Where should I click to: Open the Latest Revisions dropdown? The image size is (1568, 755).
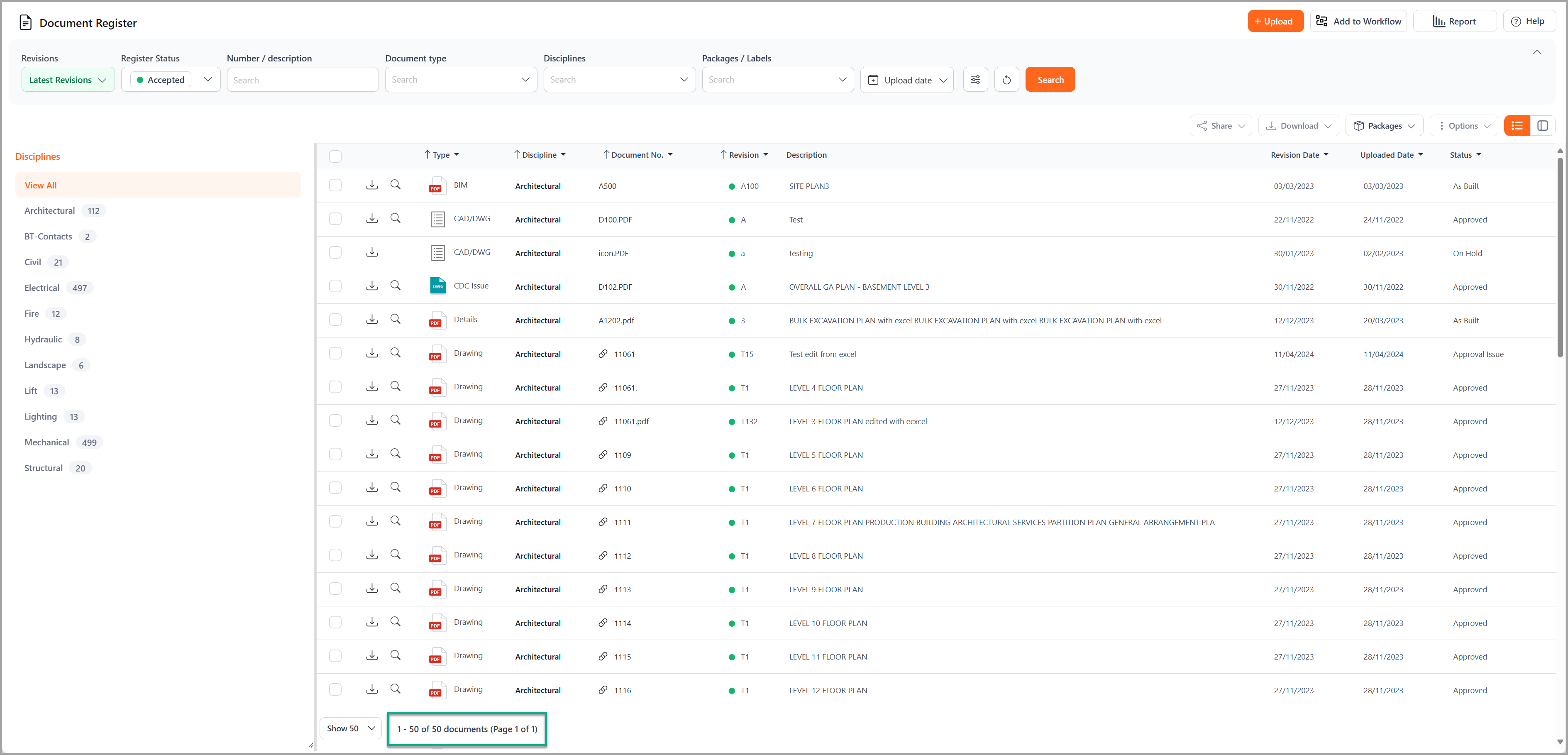tap(68, 80)
